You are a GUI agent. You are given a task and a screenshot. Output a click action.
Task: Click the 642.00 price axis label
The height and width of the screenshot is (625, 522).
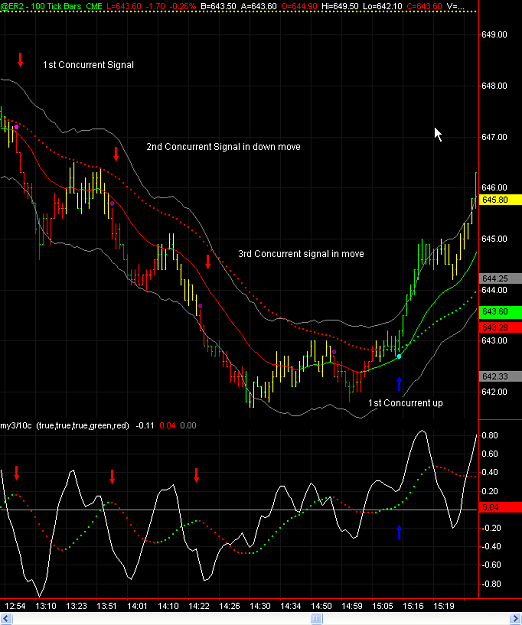coord(494,392)
